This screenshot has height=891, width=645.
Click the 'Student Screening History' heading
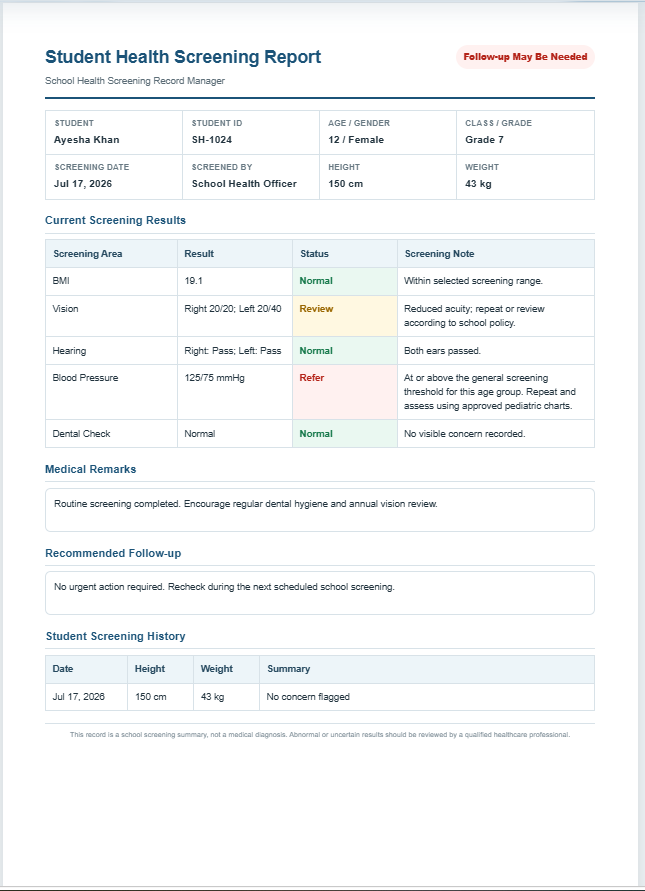tap(115, 636)
